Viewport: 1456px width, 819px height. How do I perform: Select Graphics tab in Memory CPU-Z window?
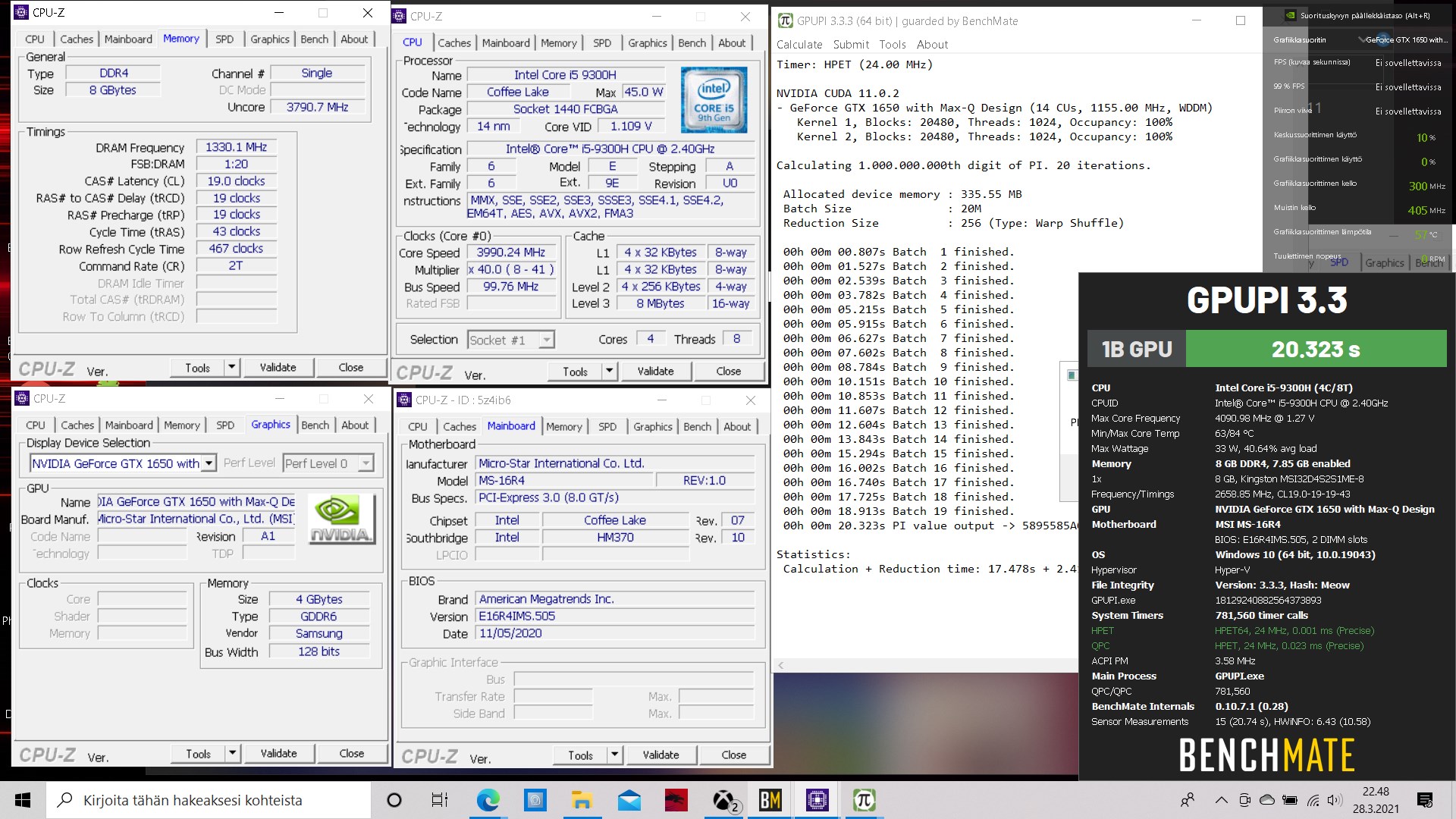(x=270, y=39)
